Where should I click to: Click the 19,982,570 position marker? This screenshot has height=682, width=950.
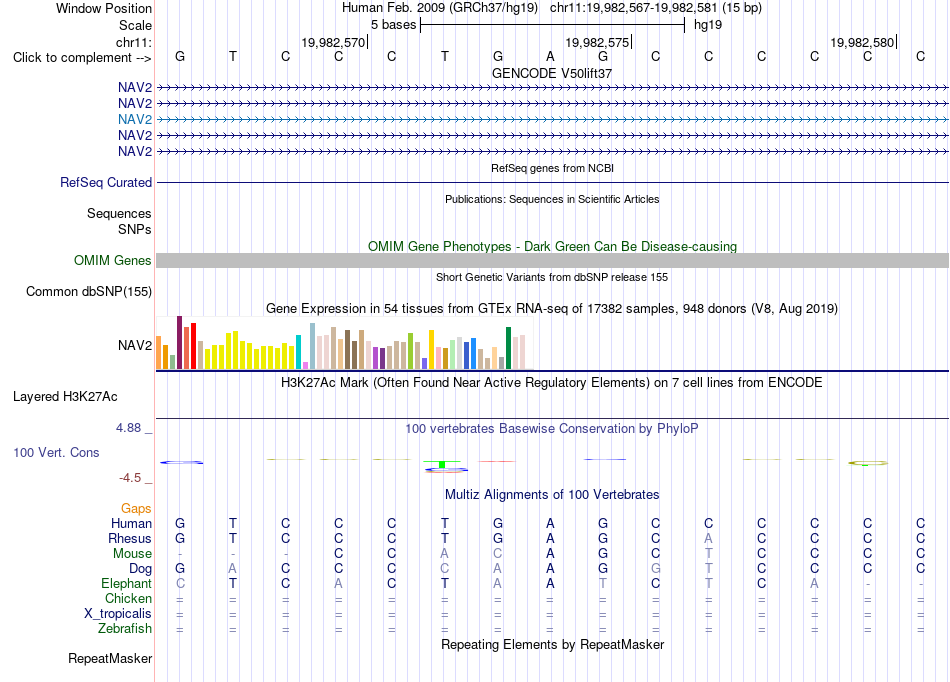(x=333, y=42)
